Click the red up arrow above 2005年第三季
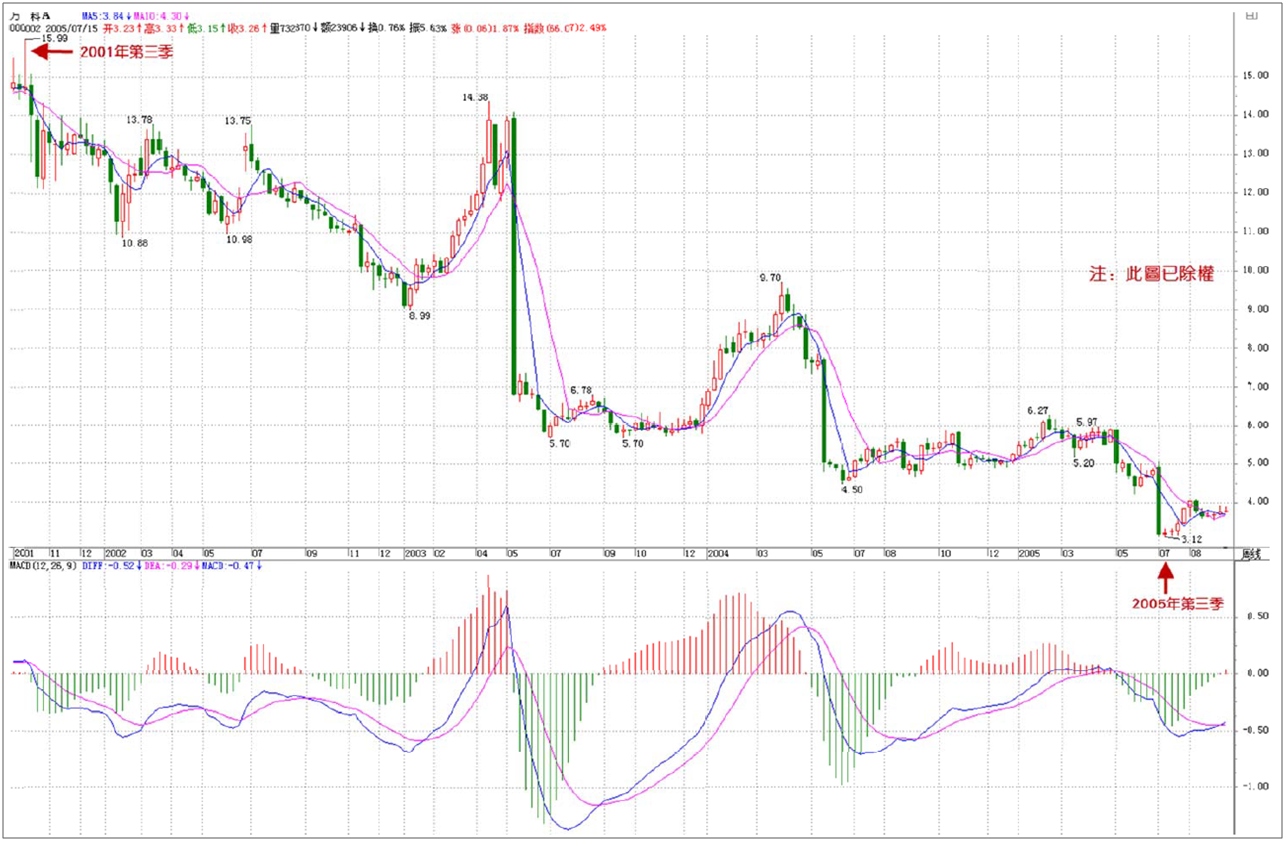 1164,578
